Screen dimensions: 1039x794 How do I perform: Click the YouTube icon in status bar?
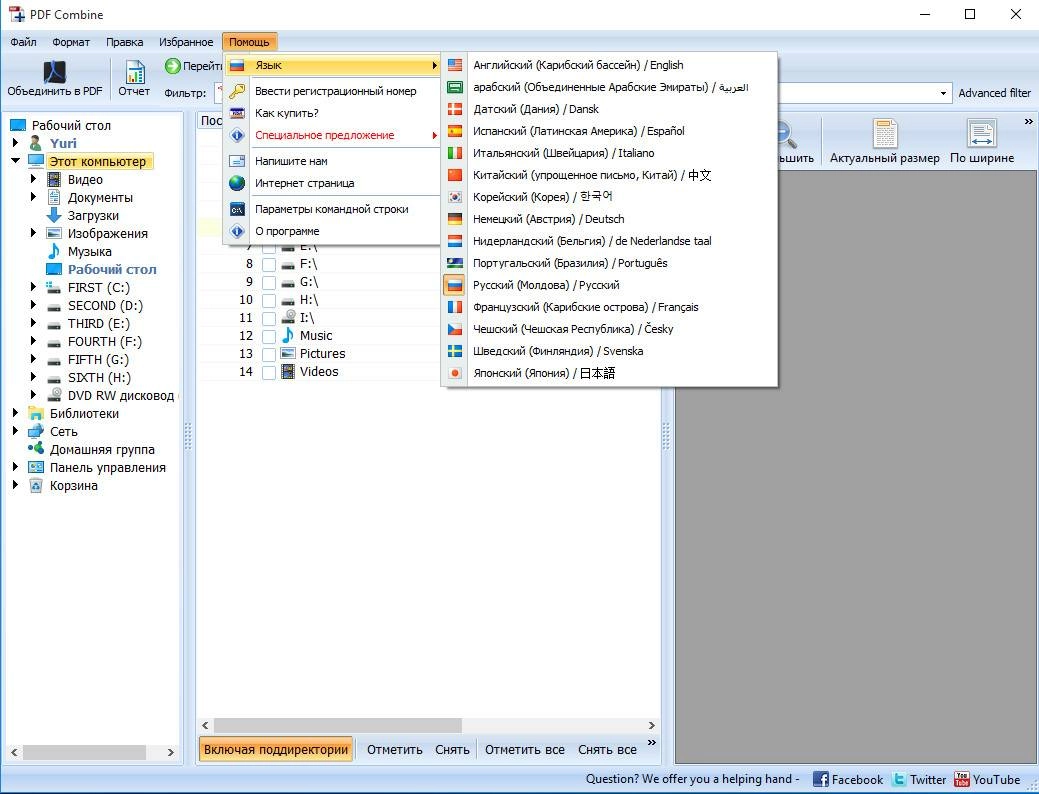[x=961, y=779]
